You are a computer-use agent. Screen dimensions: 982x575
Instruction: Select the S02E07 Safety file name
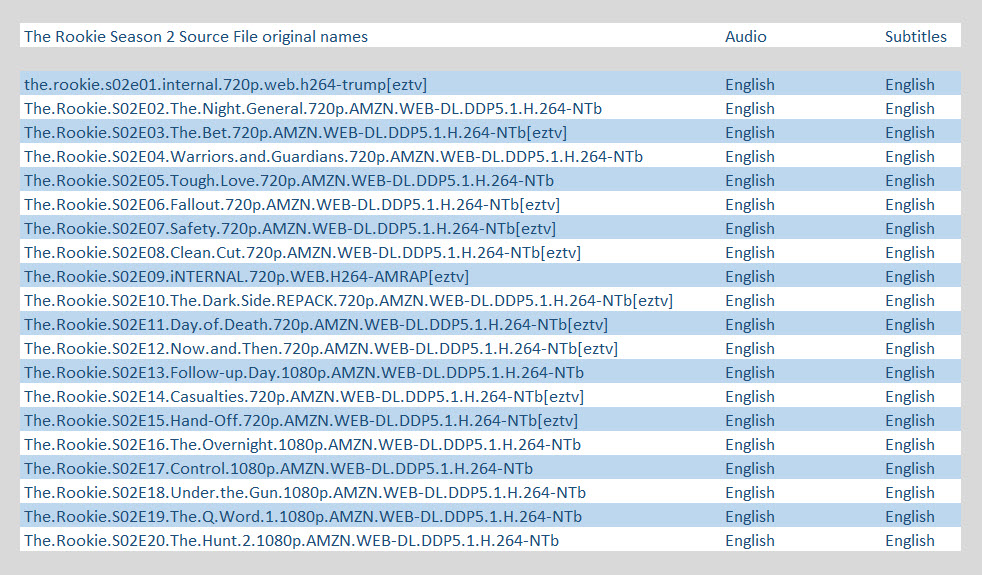point(291,229)
